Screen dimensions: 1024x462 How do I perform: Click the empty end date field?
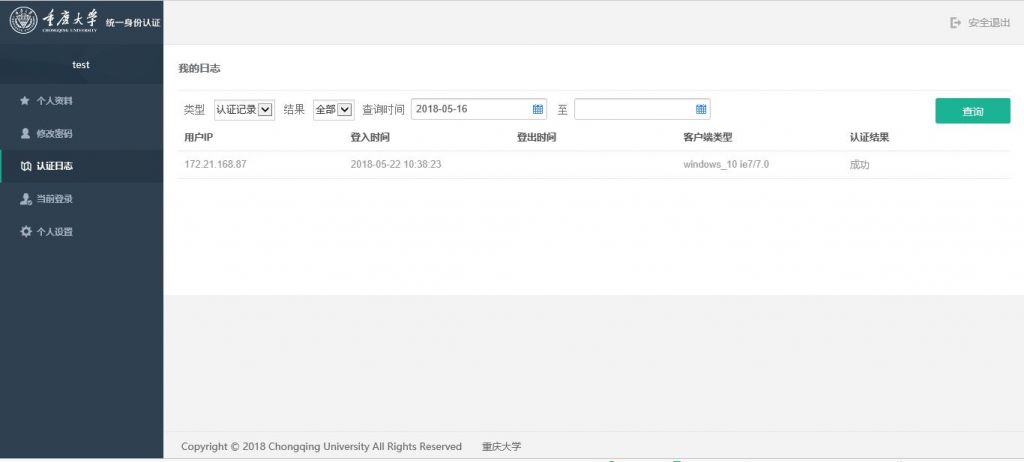click(633, 109)
